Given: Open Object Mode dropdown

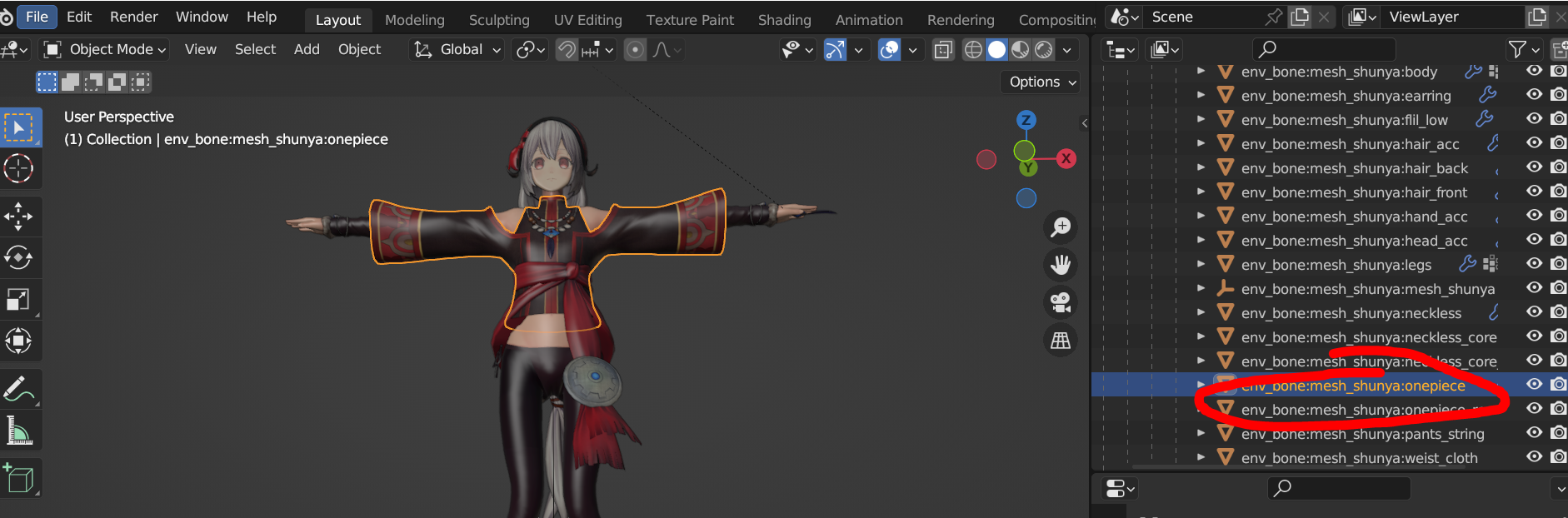Looking at the screenshot, I should 106,50.
